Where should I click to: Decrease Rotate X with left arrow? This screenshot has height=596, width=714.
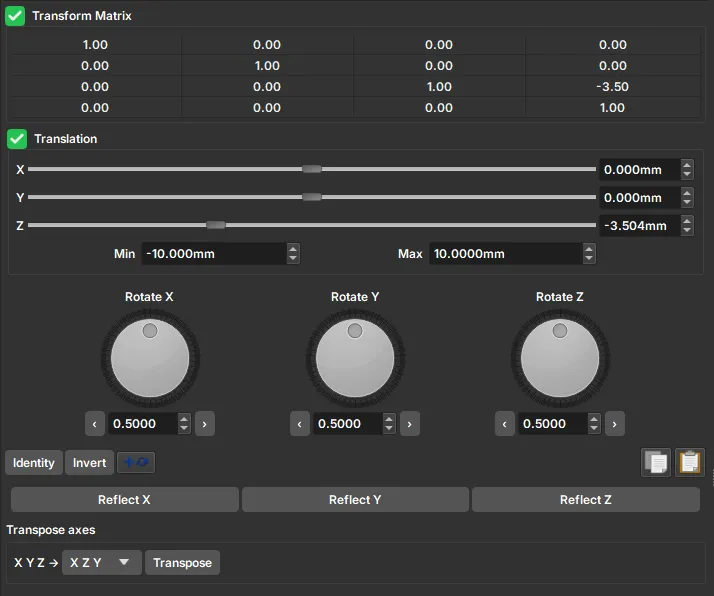(95, 424)
